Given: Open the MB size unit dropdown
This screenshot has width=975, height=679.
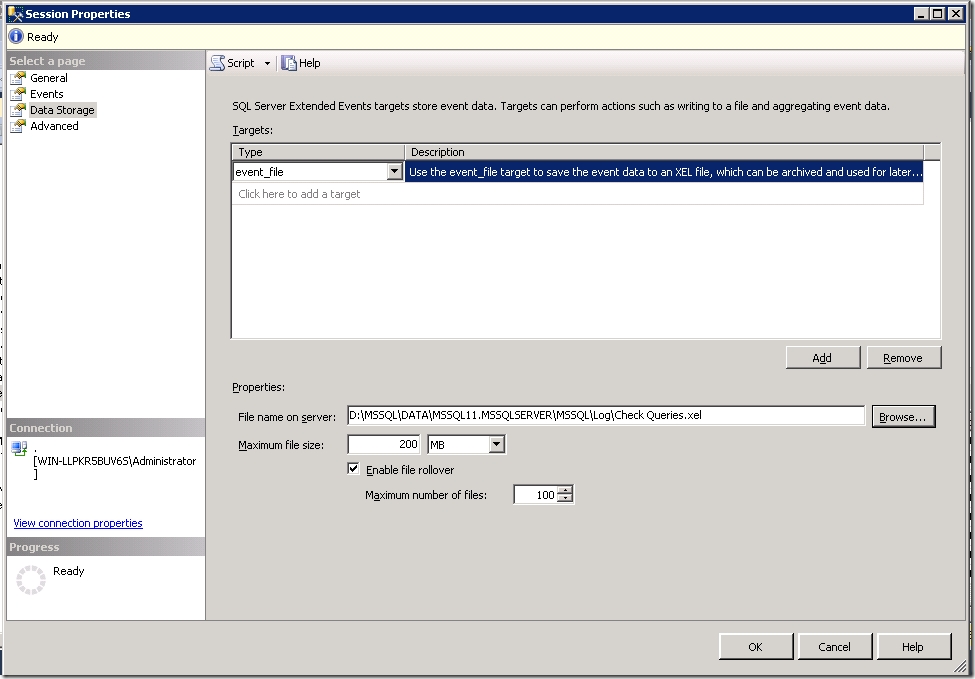Looking at the screenshot, I should (496, 444).
